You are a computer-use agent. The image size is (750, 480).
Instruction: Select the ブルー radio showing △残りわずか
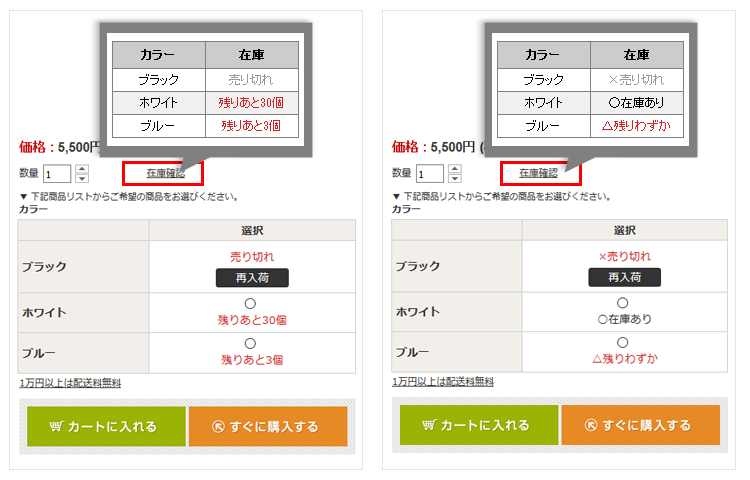(x=623, y=343)
